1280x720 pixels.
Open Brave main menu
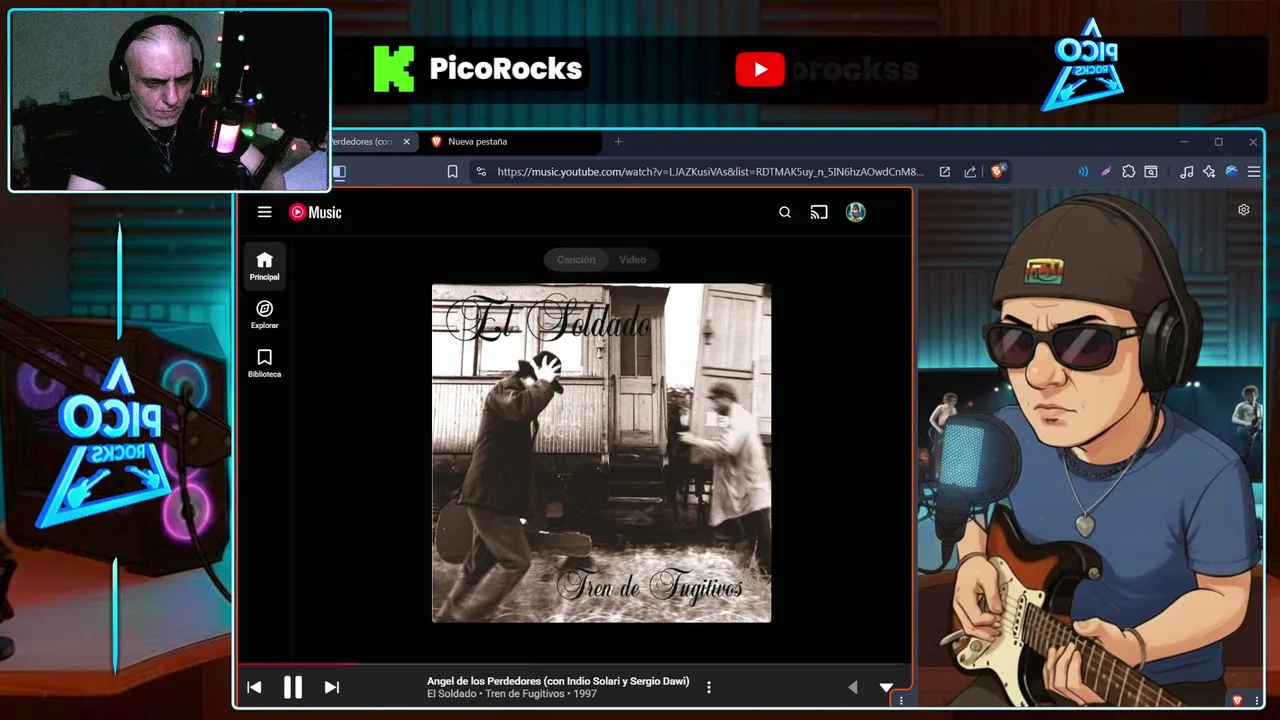click(x=1254, y=172)
